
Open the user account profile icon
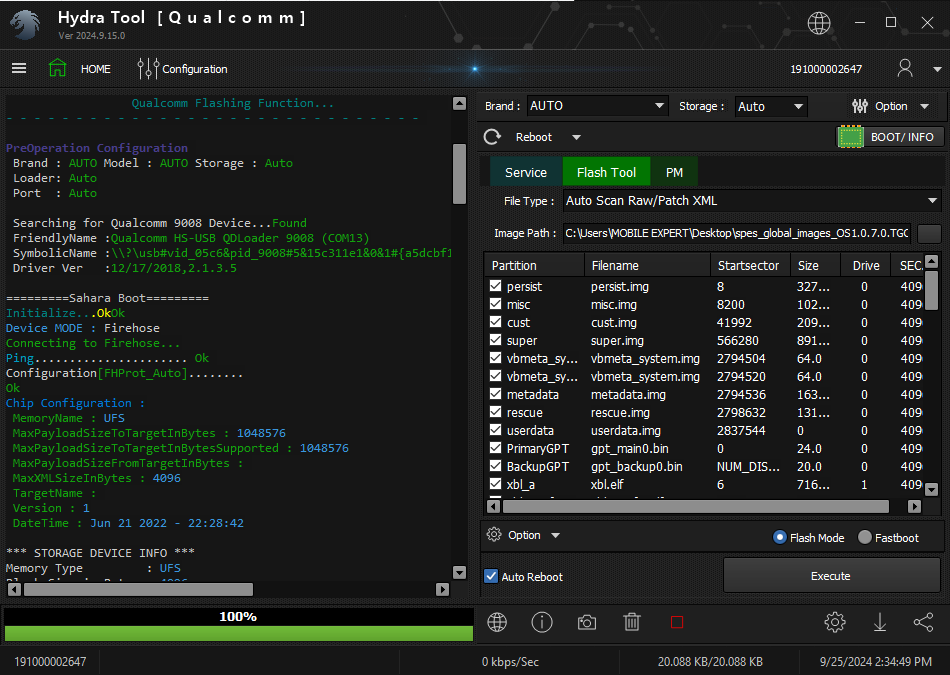click(x=905, y=69)
